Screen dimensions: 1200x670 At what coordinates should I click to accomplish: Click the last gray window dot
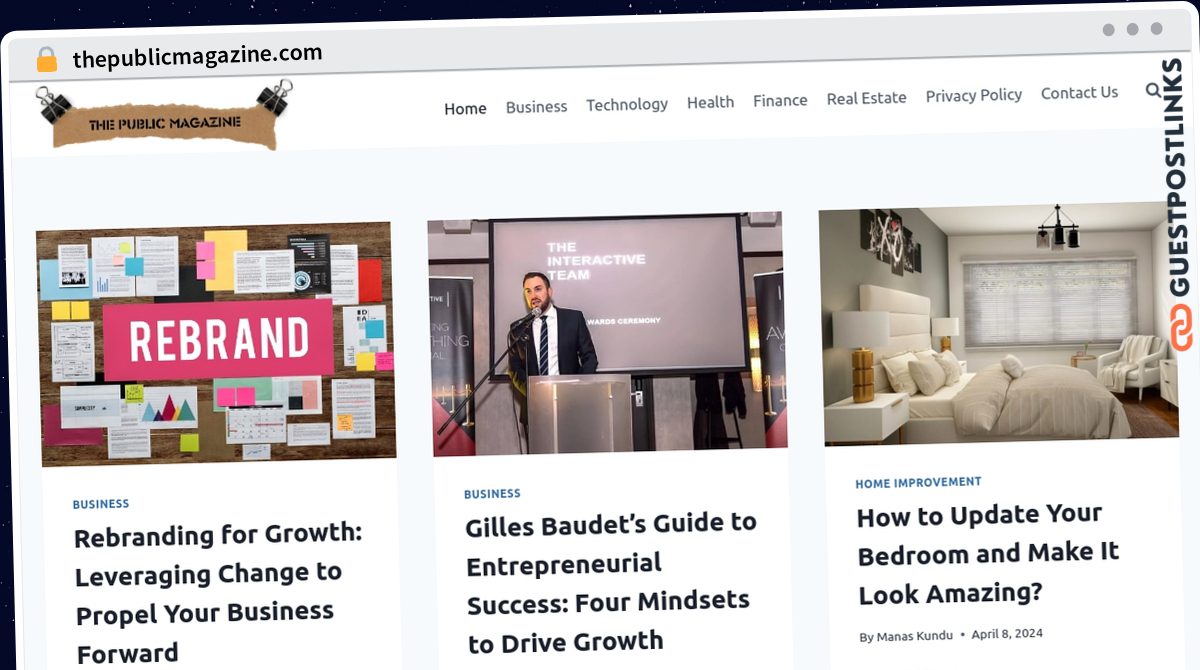(1156, 29)
